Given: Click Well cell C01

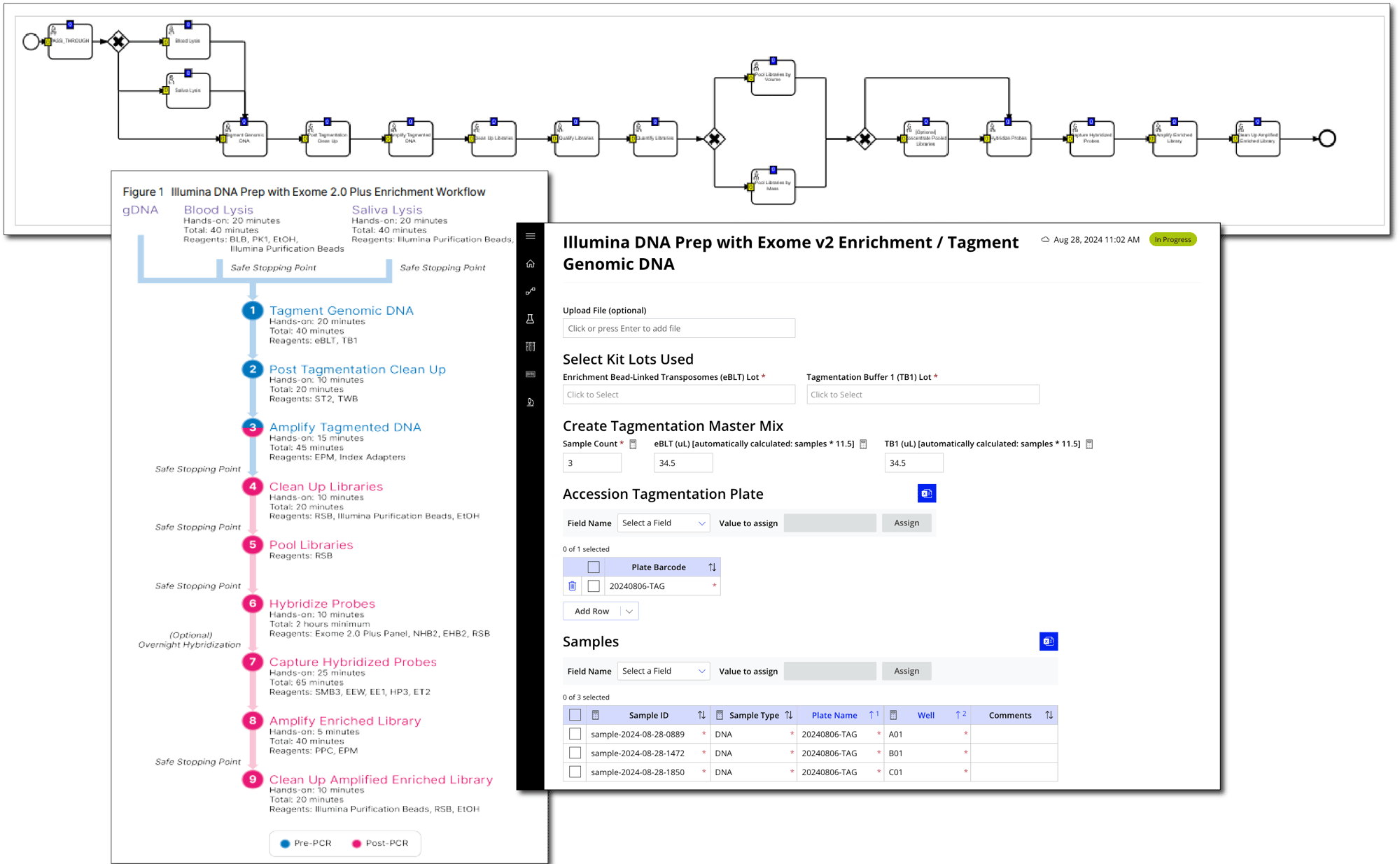Looking at the screenshot, I should click(x=927, y=772).
